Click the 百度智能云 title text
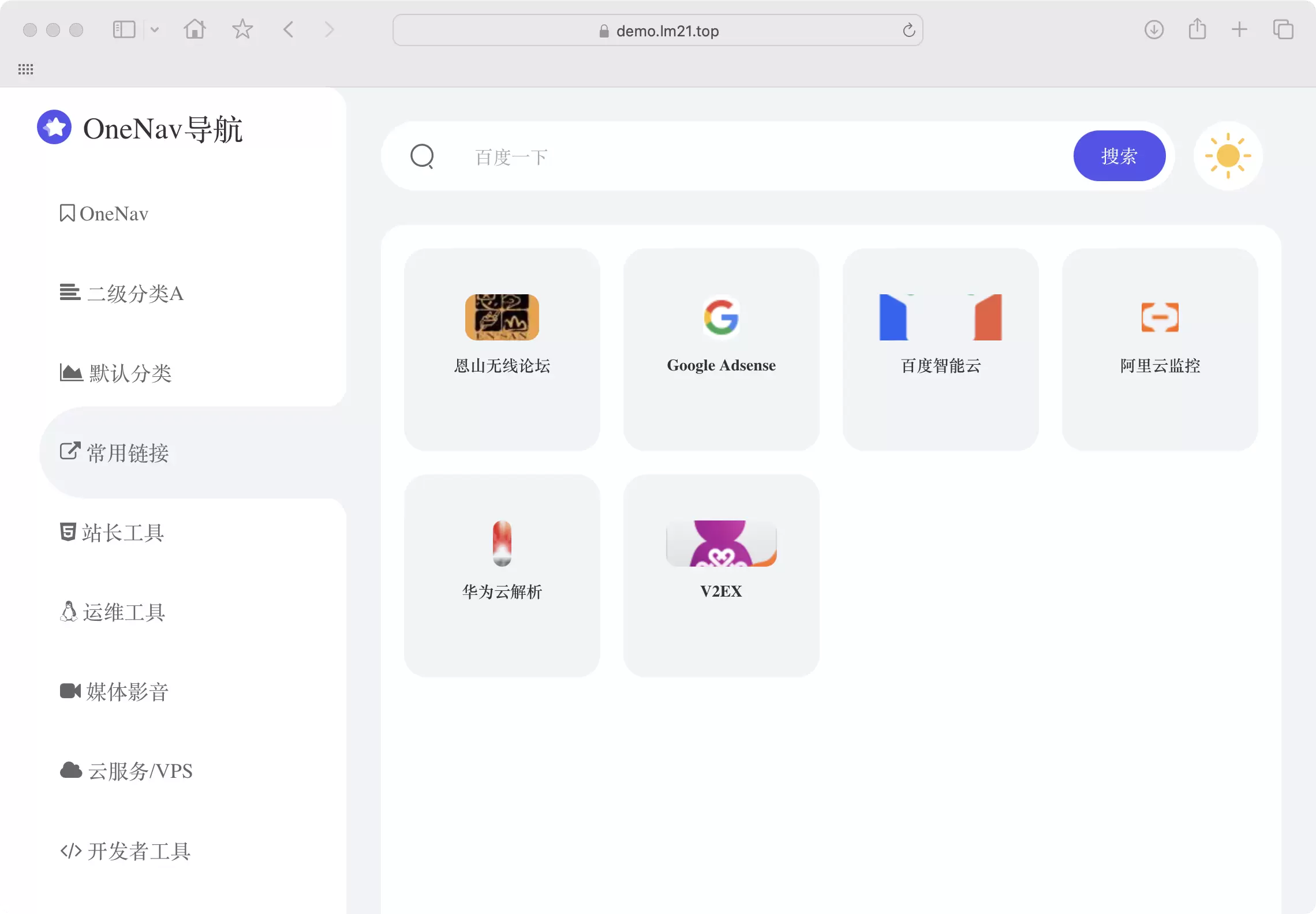The height and width of the screenshot is (914, 1316). tap(941, 366)
